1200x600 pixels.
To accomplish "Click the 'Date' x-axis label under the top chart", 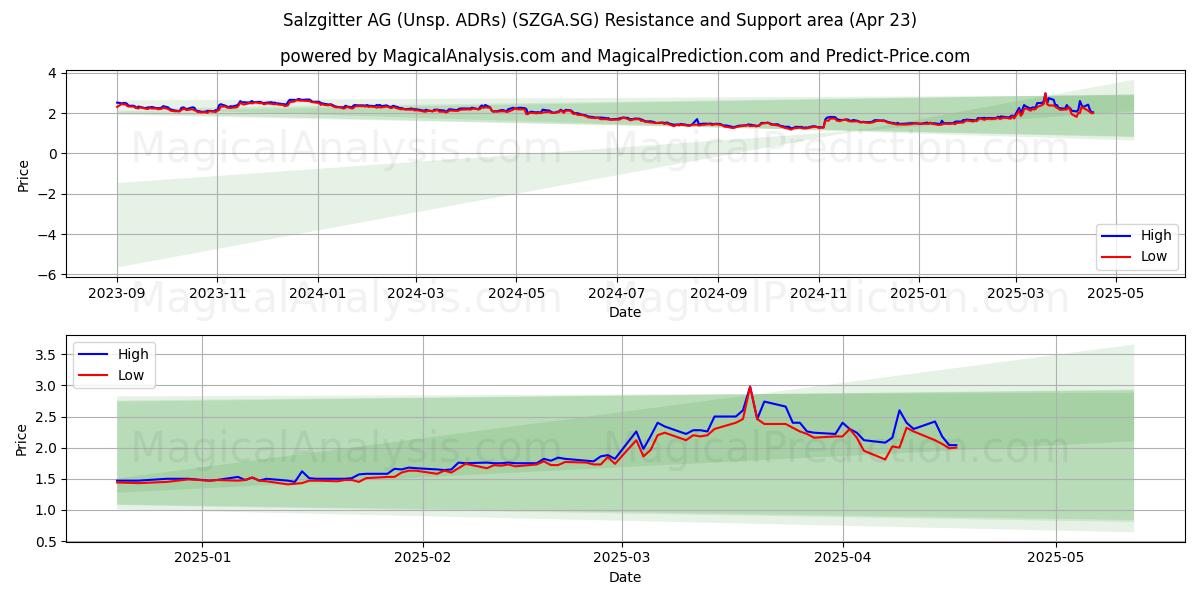I will (625, 312).
